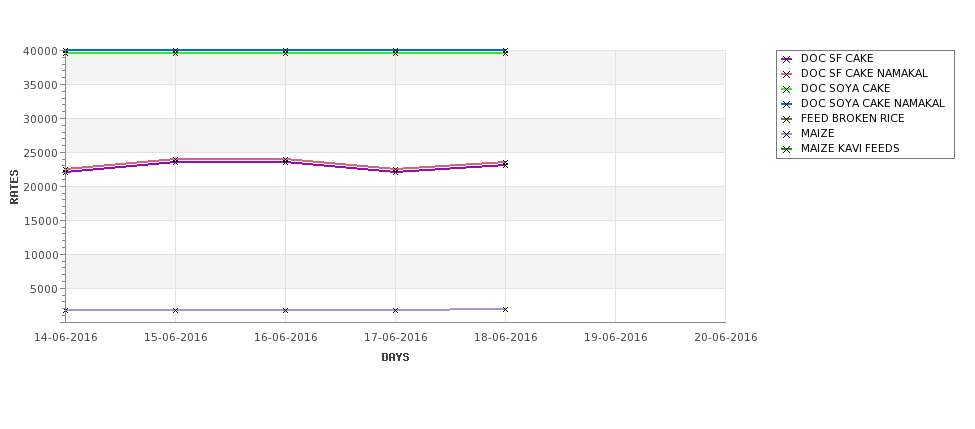Click the 14-06-2016 x-axis date label
The width and height of the screenshot is (975, 429).
(x=65, y=338)
